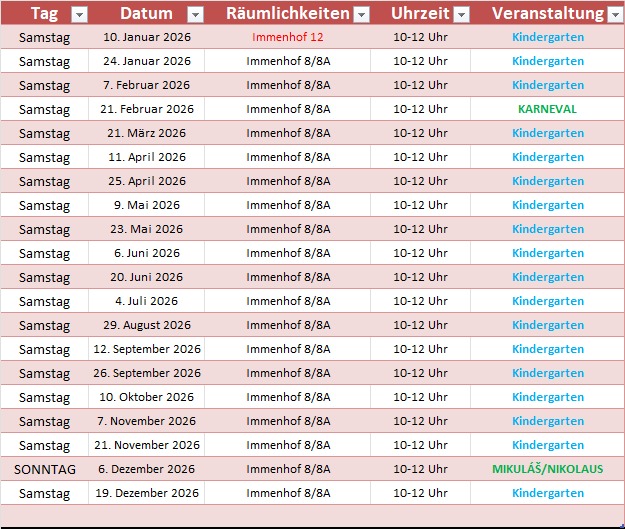Open the Datum column filter dropdown
The image size is (625, 529).
click(195, 14)
